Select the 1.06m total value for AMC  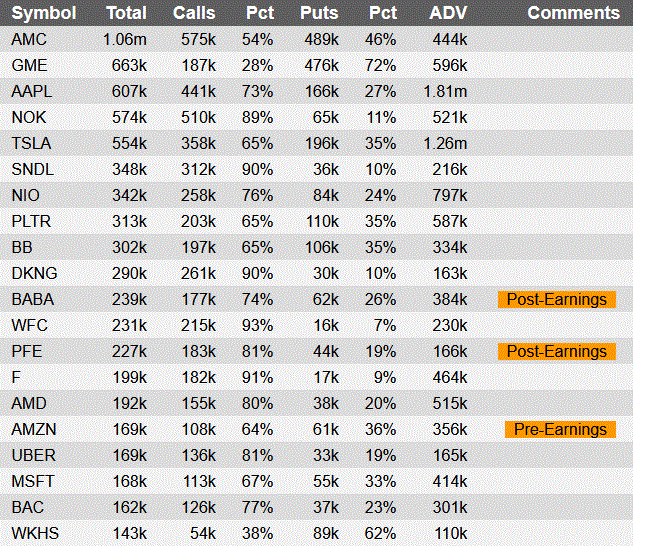pyautogui.click(x=125, y=39)
